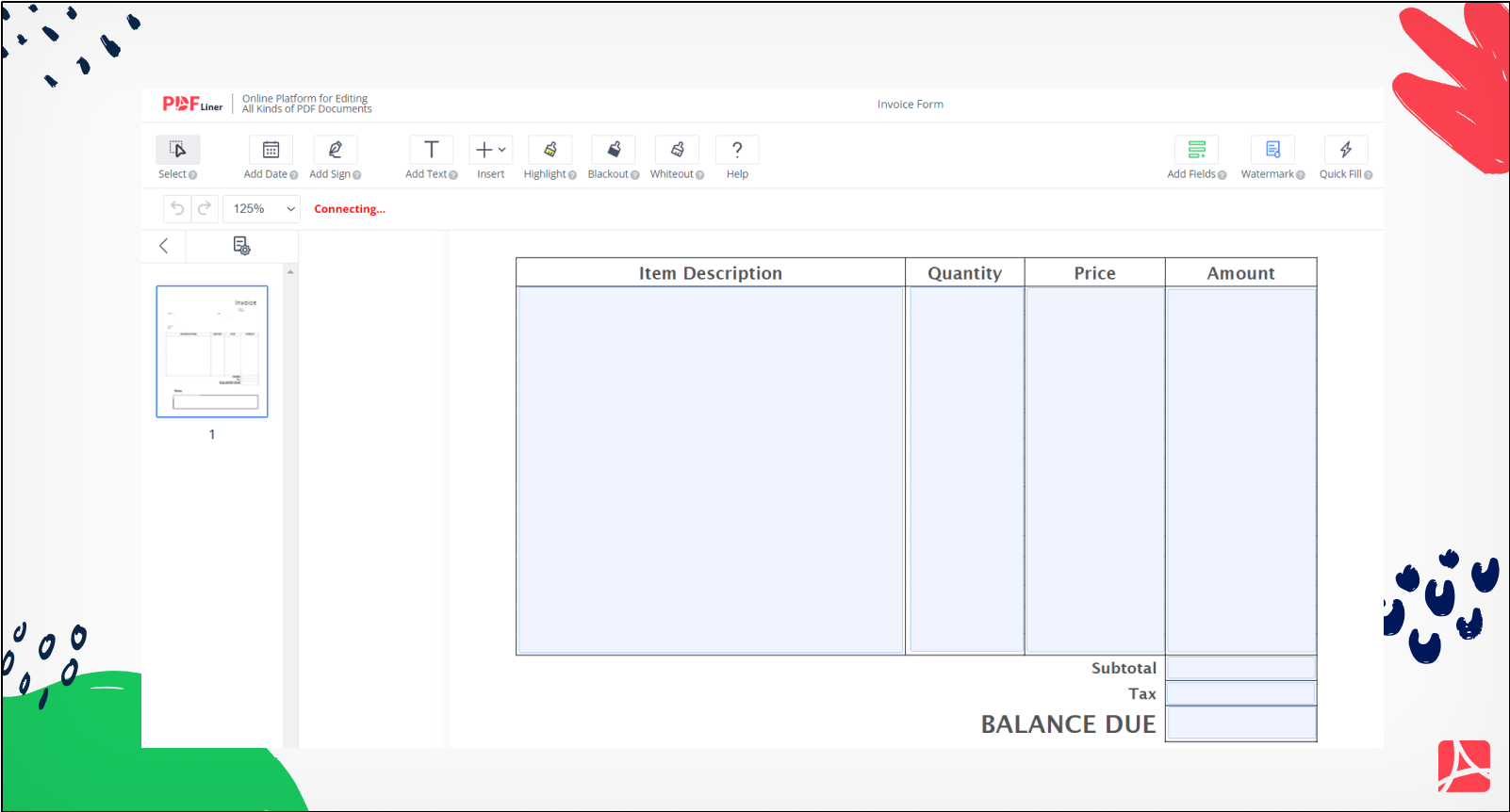The image size is (1510, 812).
Task: Click the help badge beside Select label
Action: click(193, 175)
